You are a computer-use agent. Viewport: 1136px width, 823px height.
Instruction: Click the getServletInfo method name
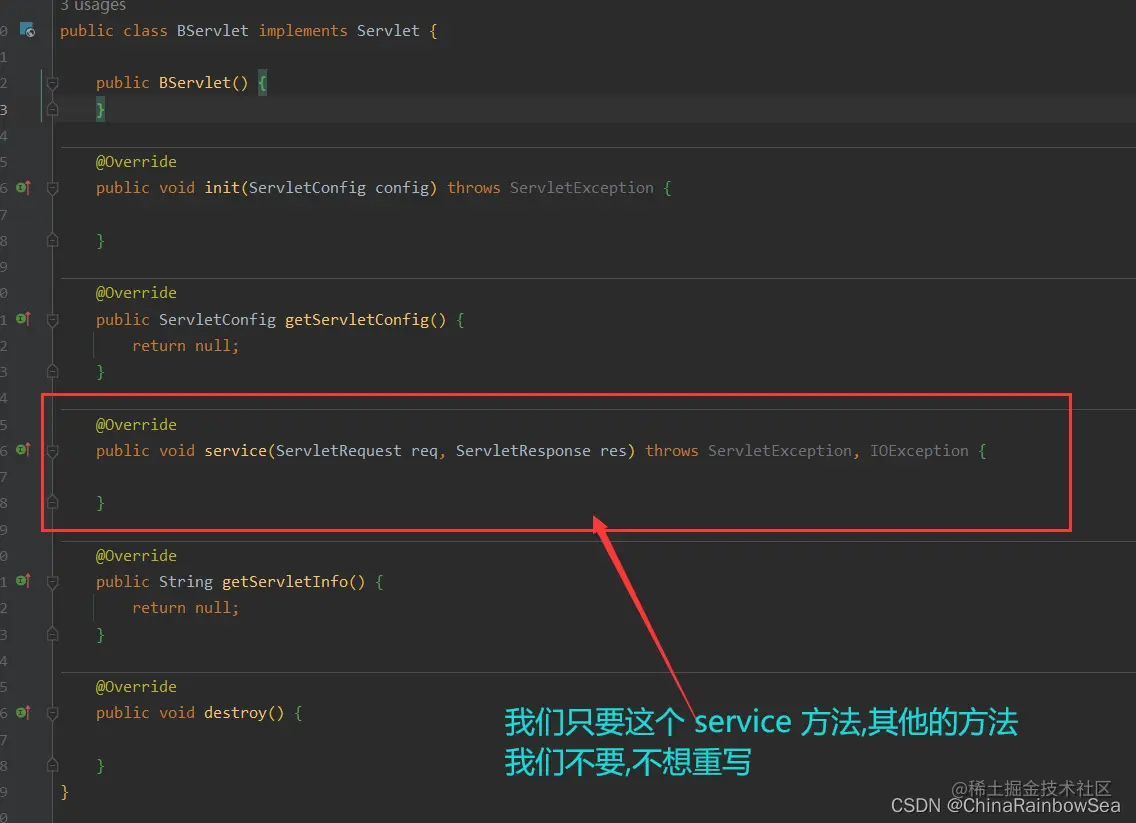click(285, 582)
